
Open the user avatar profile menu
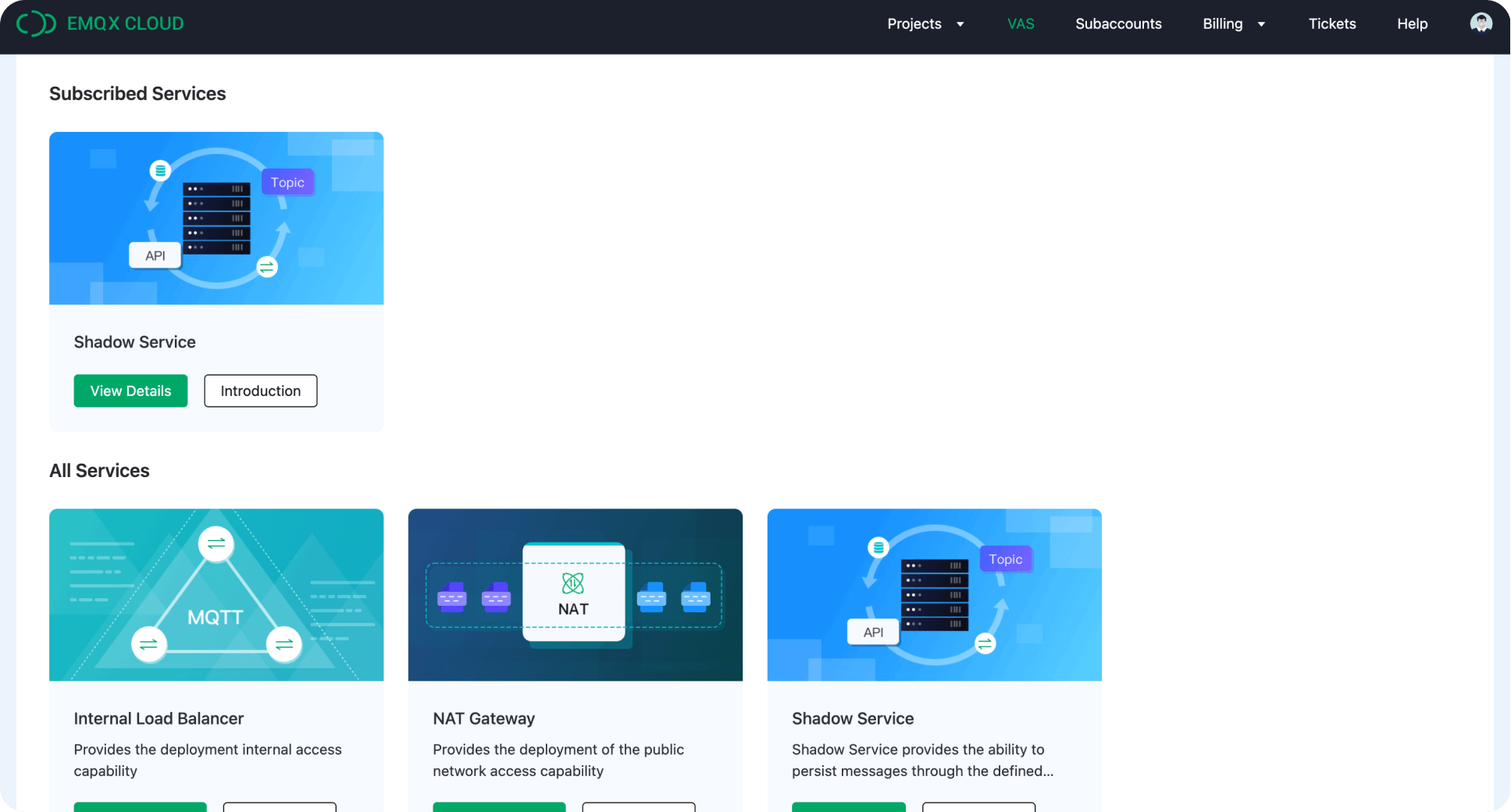[x=1481, y=23]
